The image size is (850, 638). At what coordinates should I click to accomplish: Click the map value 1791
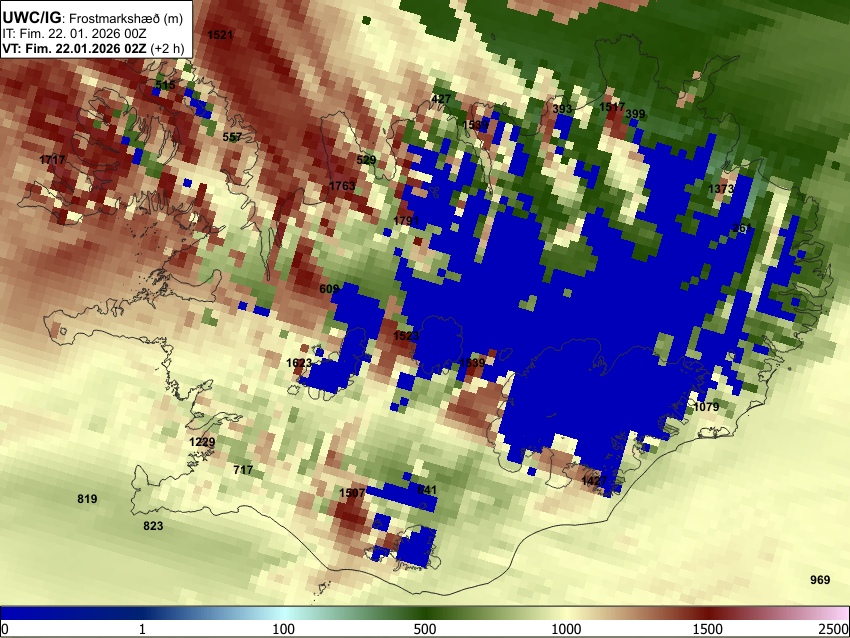407,221
